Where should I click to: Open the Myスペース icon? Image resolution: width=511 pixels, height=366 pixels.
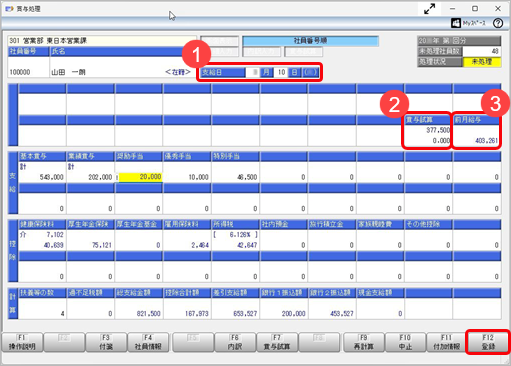468,23
